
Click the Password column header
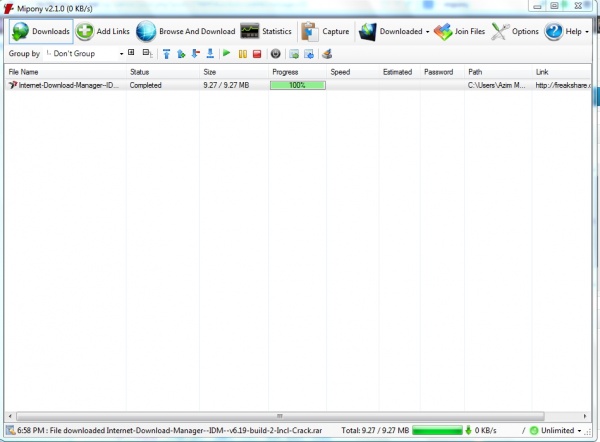[442, 72]
